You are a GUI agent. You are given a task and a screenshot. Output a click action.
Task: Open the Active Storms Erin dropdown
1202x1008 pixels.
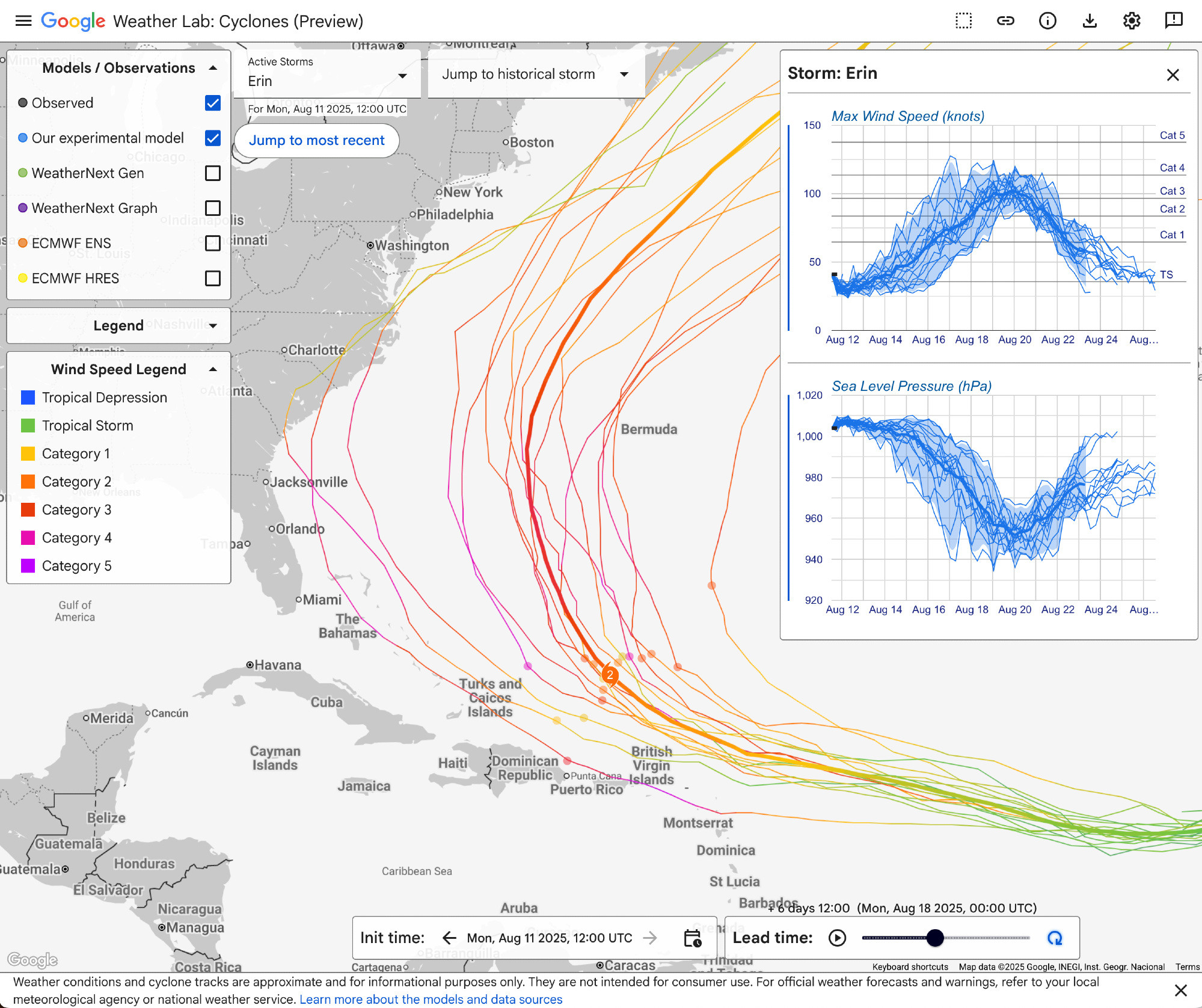[327, 74]
